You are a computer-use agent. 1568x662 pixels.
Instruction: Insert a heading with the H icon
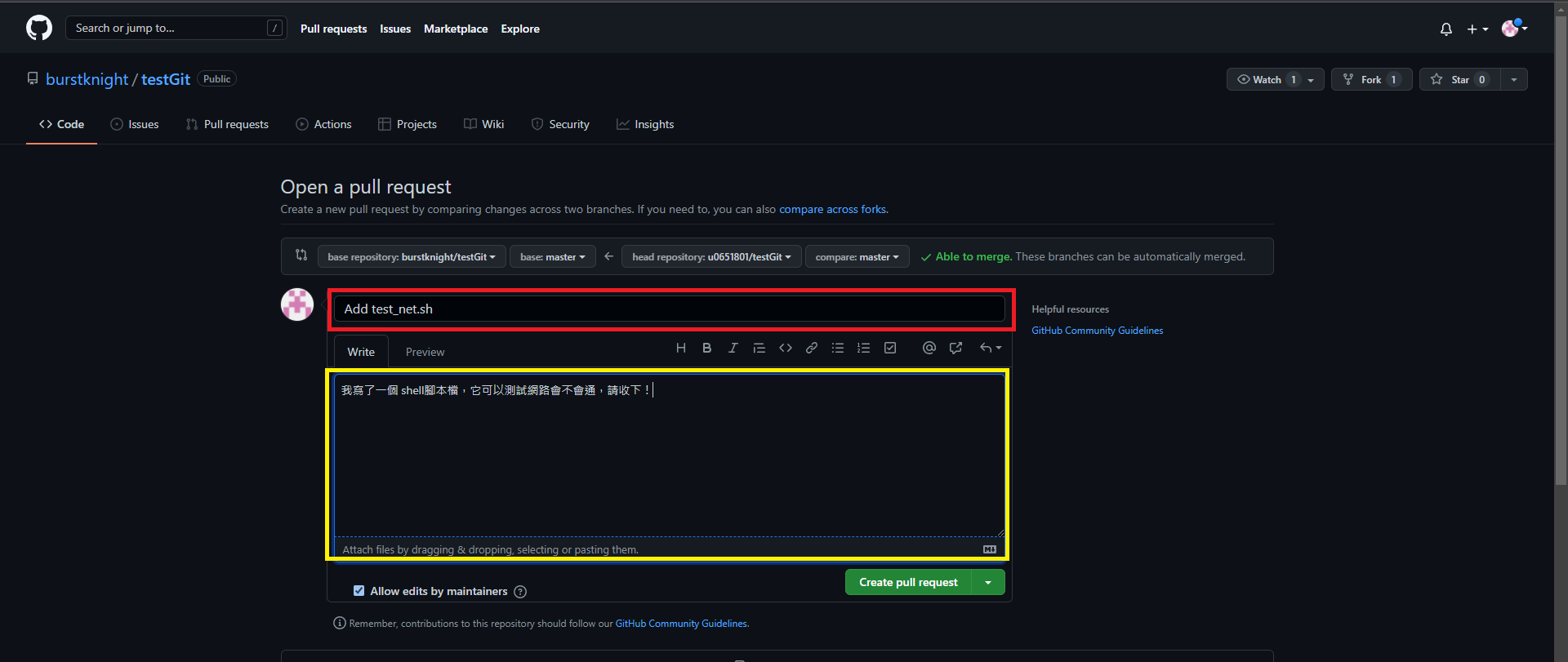(x=680, y=348)
